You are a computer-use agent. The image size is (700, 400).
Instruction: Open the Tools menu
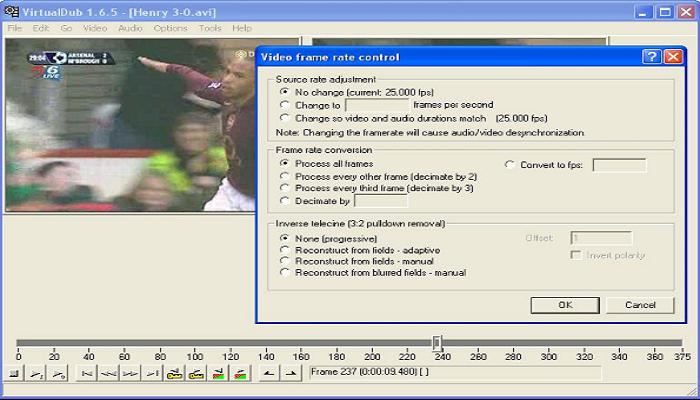point(210,28)
